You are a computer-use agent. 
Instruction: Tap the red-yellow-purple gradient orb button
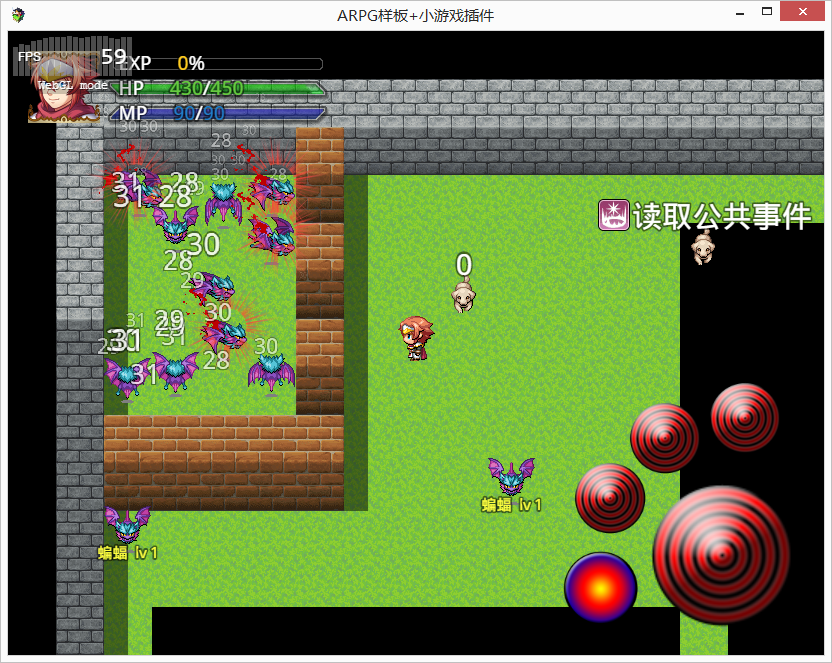point(601,587)
